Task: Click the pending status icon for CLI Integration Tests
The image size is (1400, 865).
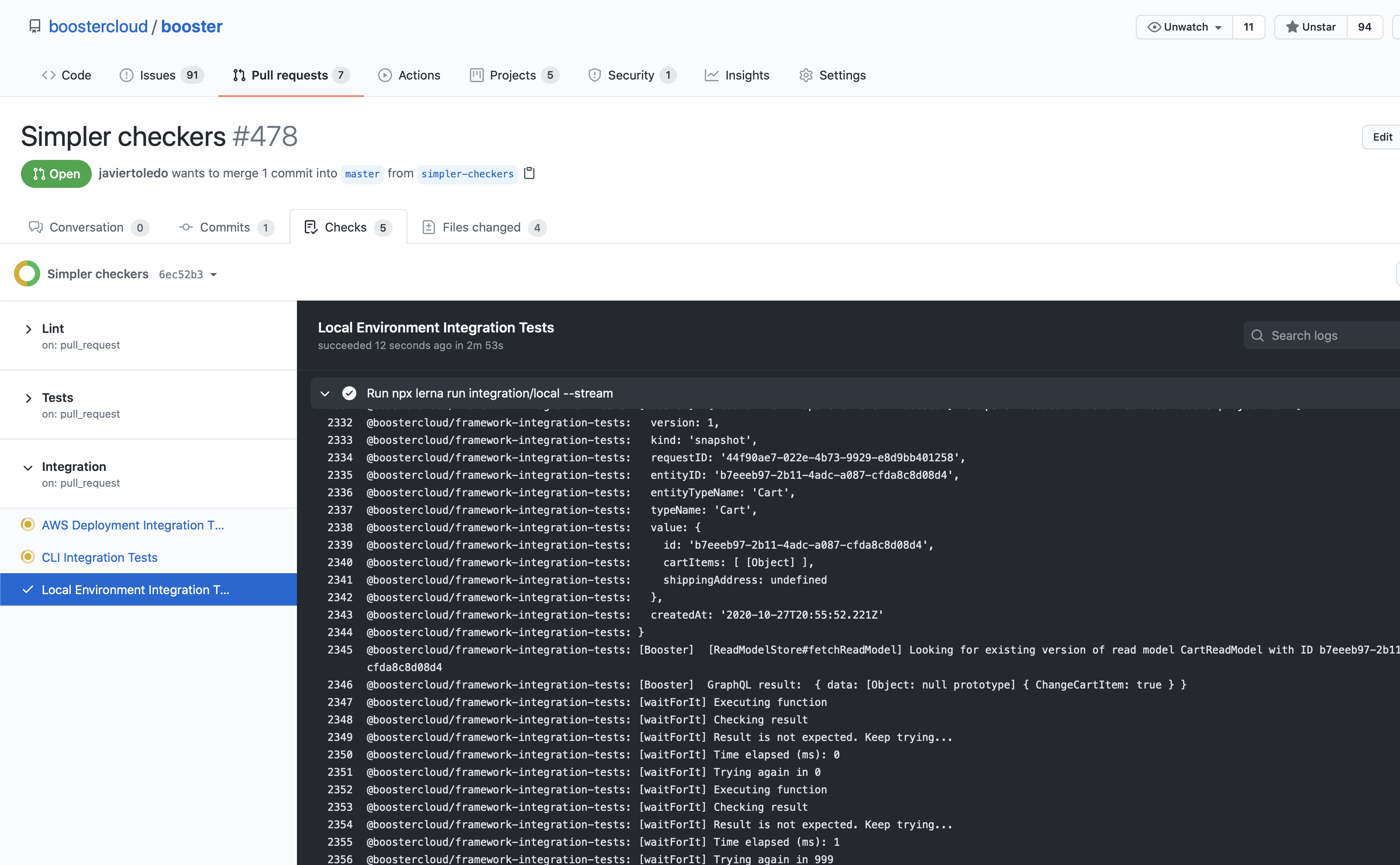Action: click(x=28, y=557)
